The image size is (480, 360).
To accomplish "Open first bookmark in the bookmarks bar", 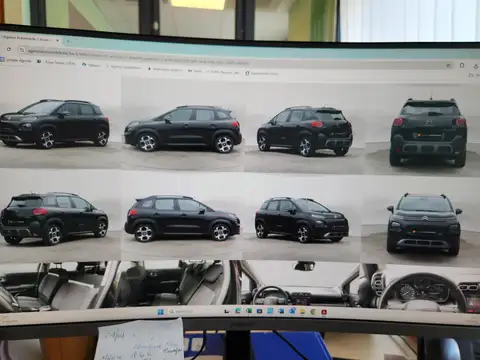I will point(16,61).
